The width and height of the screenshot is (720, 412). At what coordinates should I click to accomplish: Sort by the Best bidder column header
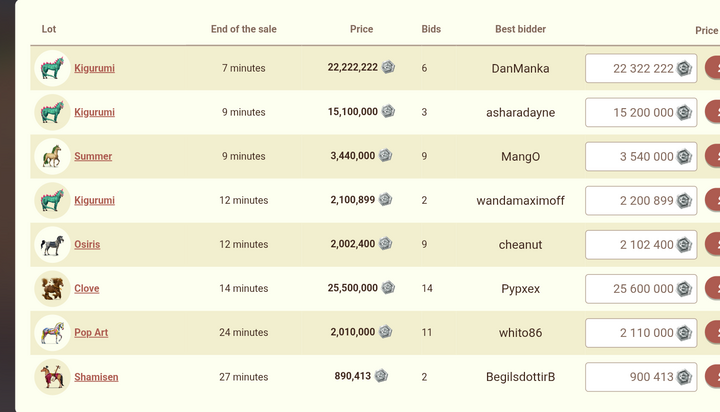520,29
